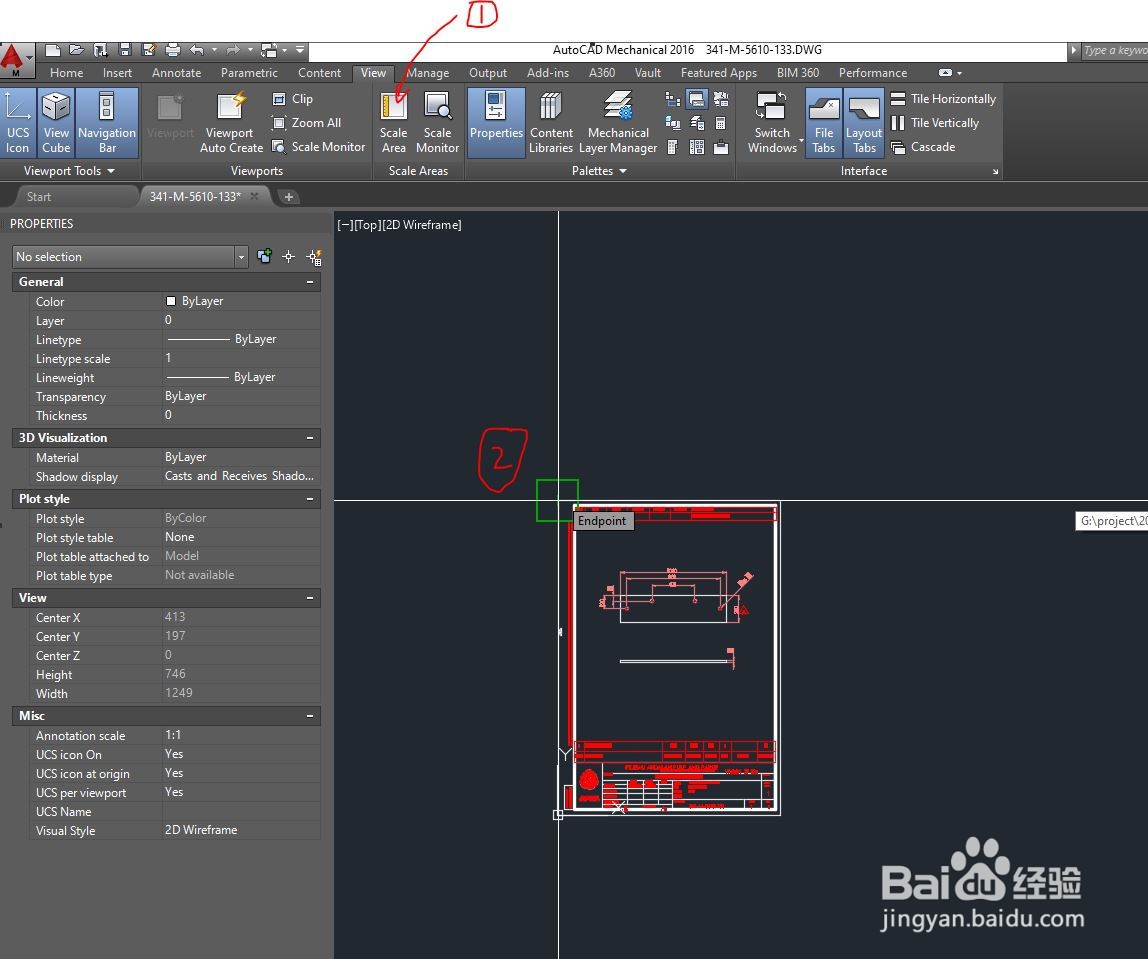Click the New drawing icon in quick access toolbar
The height and width of the screenshot is (959, 1148).
coord(52,50)
